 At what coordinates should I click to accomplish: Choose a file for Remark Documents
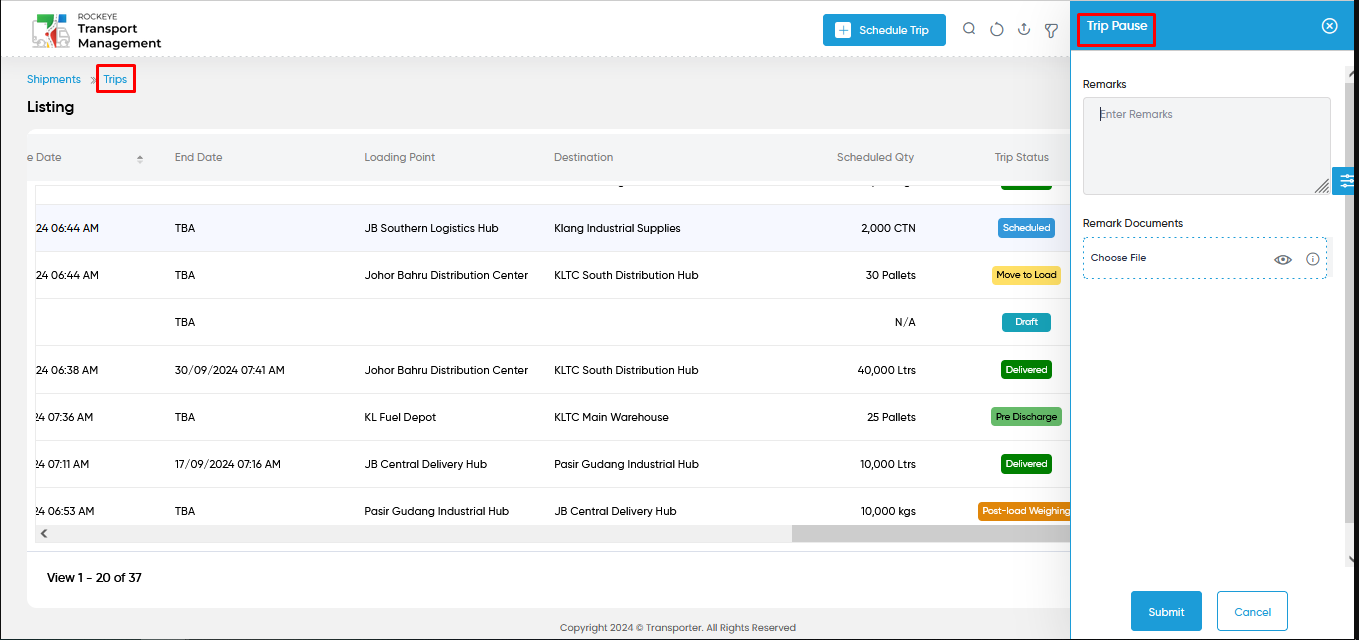point(1205,258)
